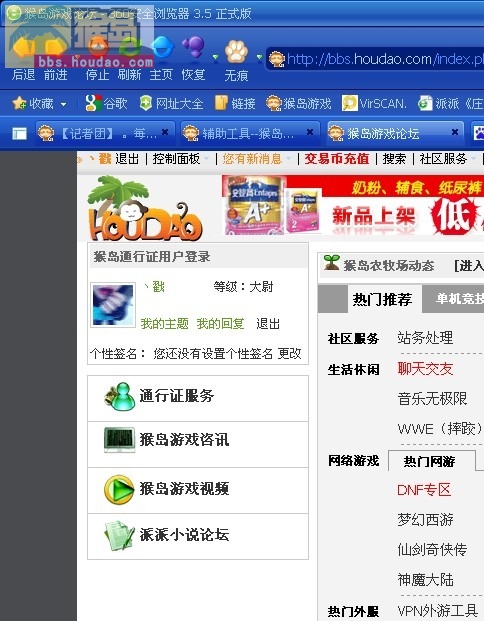Click the 猴岛农牧场动态 sprout icon
This screenshot has height=621, width=484.
pyautogui.click(x=331, y=263)
